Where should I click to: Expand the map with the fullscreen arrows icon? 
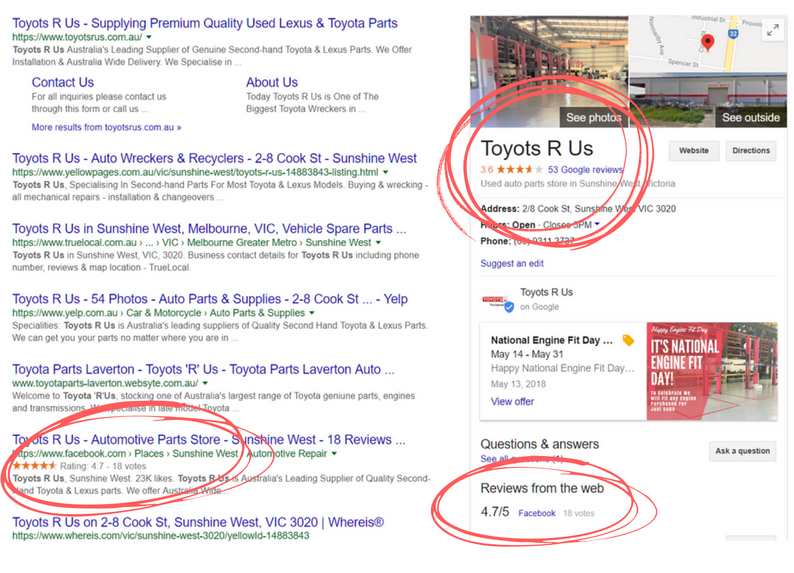click(x=773, y=30)
